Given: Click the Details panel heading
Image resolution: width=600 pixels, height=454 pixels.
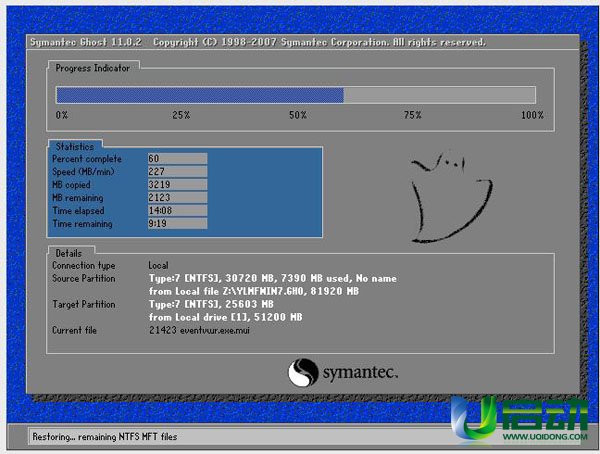Looking at the screenshot, I should [68, 253].
